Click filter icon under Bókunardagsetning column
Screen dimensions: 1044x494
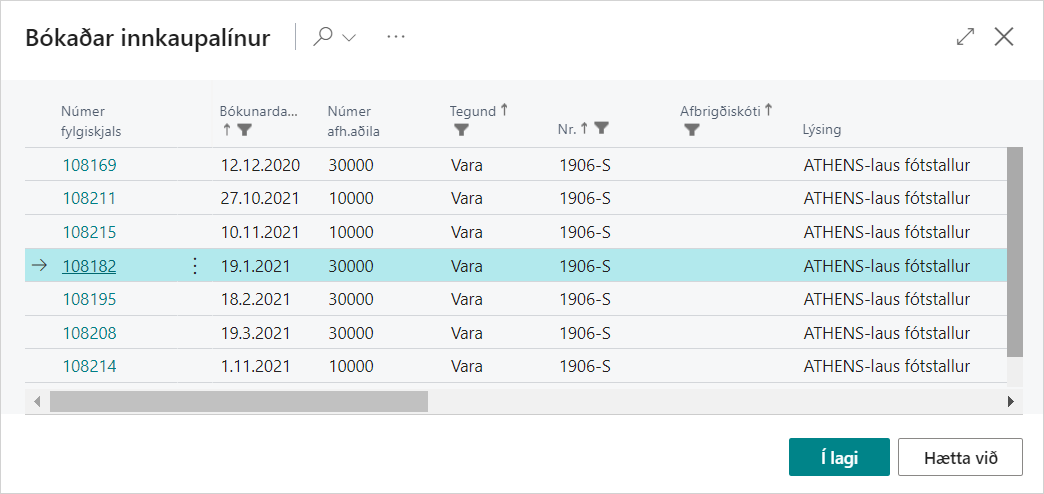[x=245, y=130]
